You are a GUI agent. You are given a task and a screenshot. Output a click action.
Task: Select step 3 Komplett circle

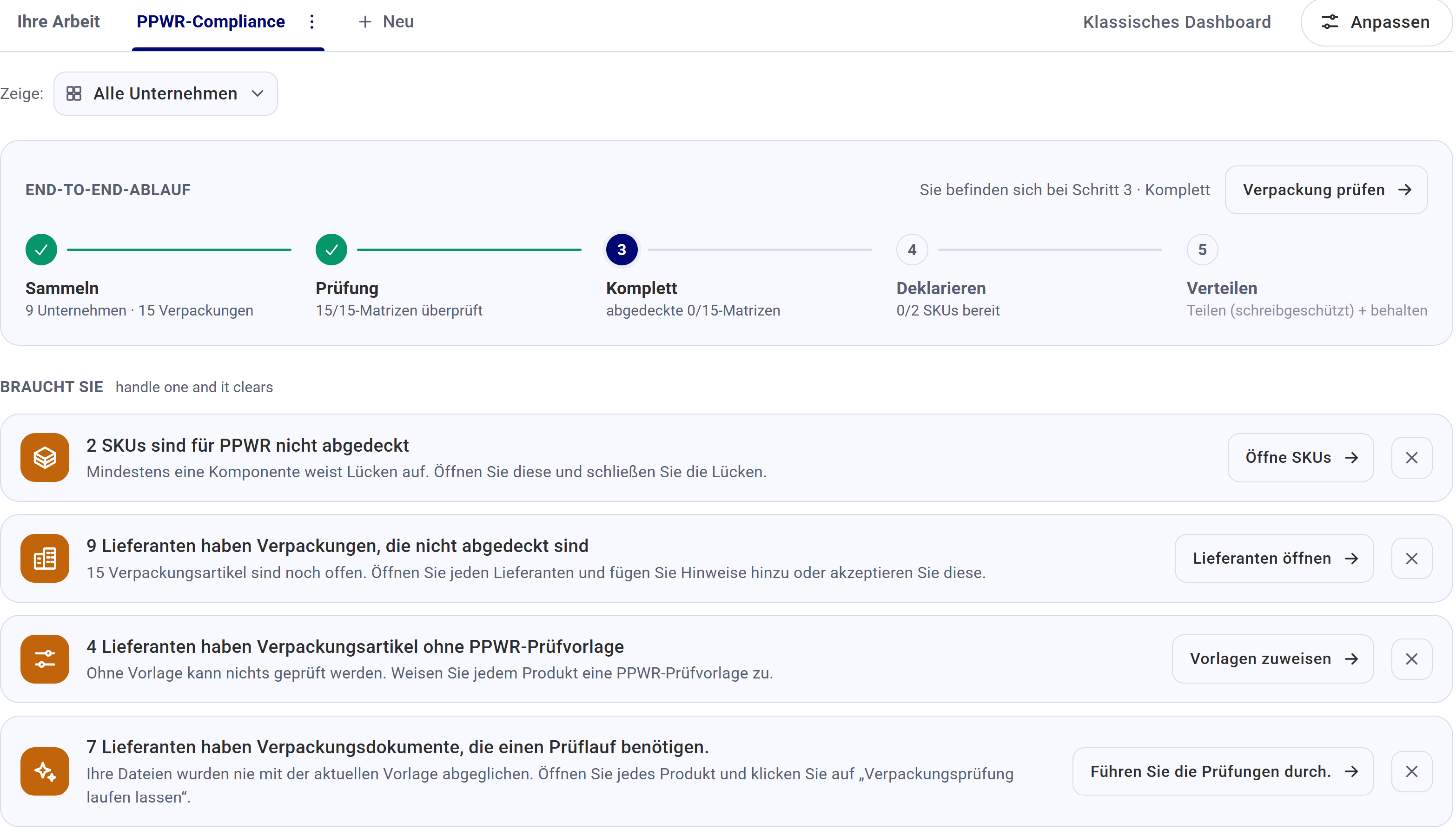pos(622,250)
